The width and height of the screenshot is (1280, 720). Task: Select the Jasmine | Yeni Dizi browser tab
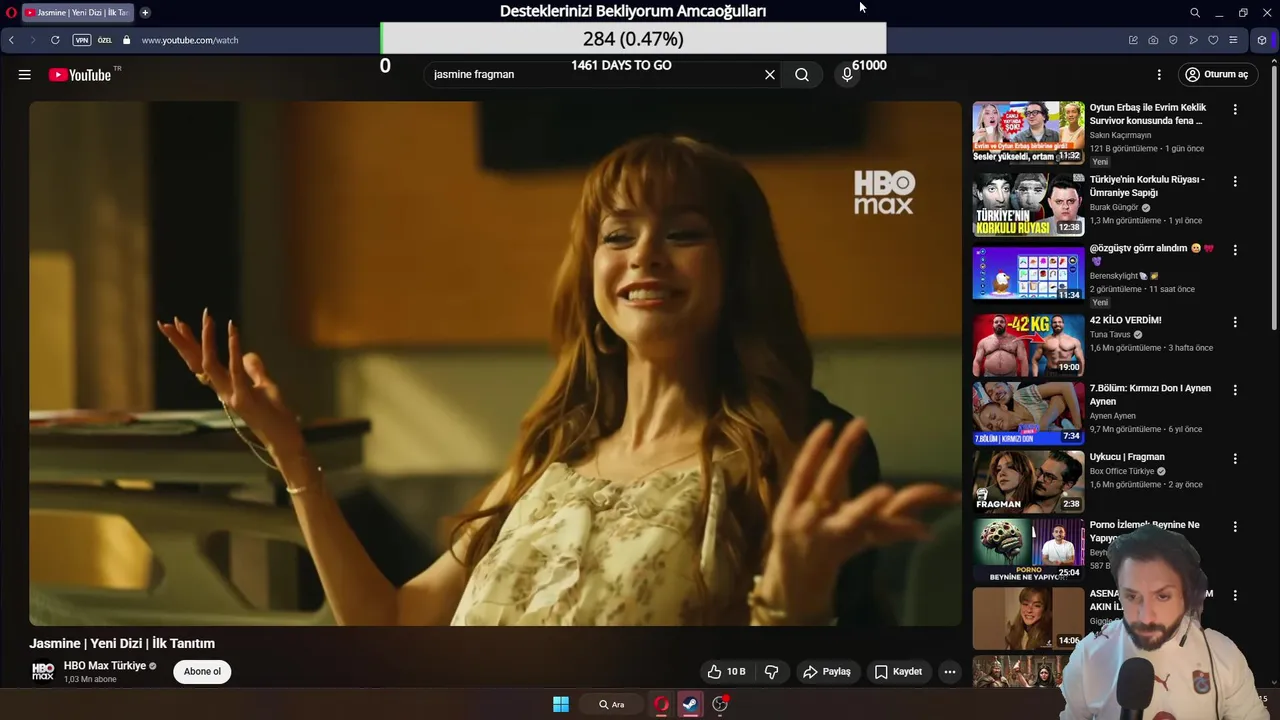(77, 12)
